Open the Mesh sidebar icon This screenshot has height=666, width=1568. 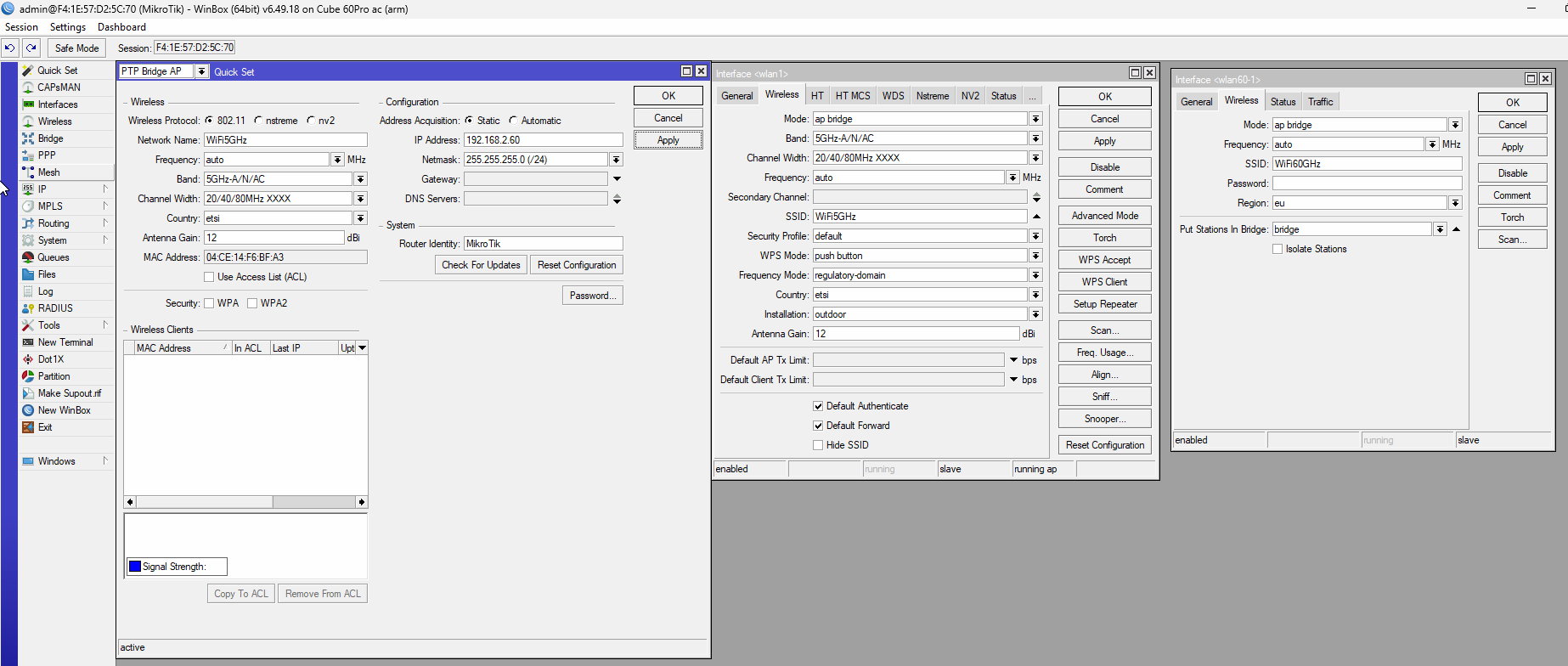pos(28,172)
